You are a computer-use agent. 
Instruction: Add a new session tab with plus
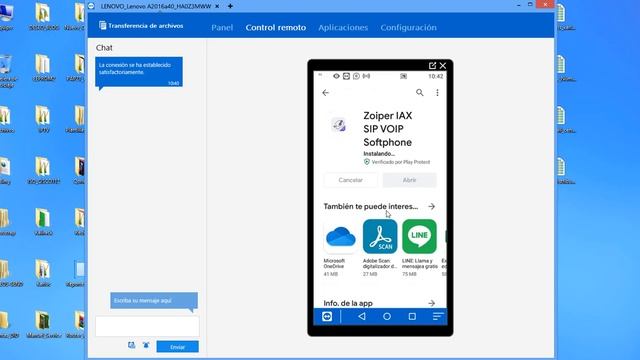pyautogui.click(x=230, y=6)
